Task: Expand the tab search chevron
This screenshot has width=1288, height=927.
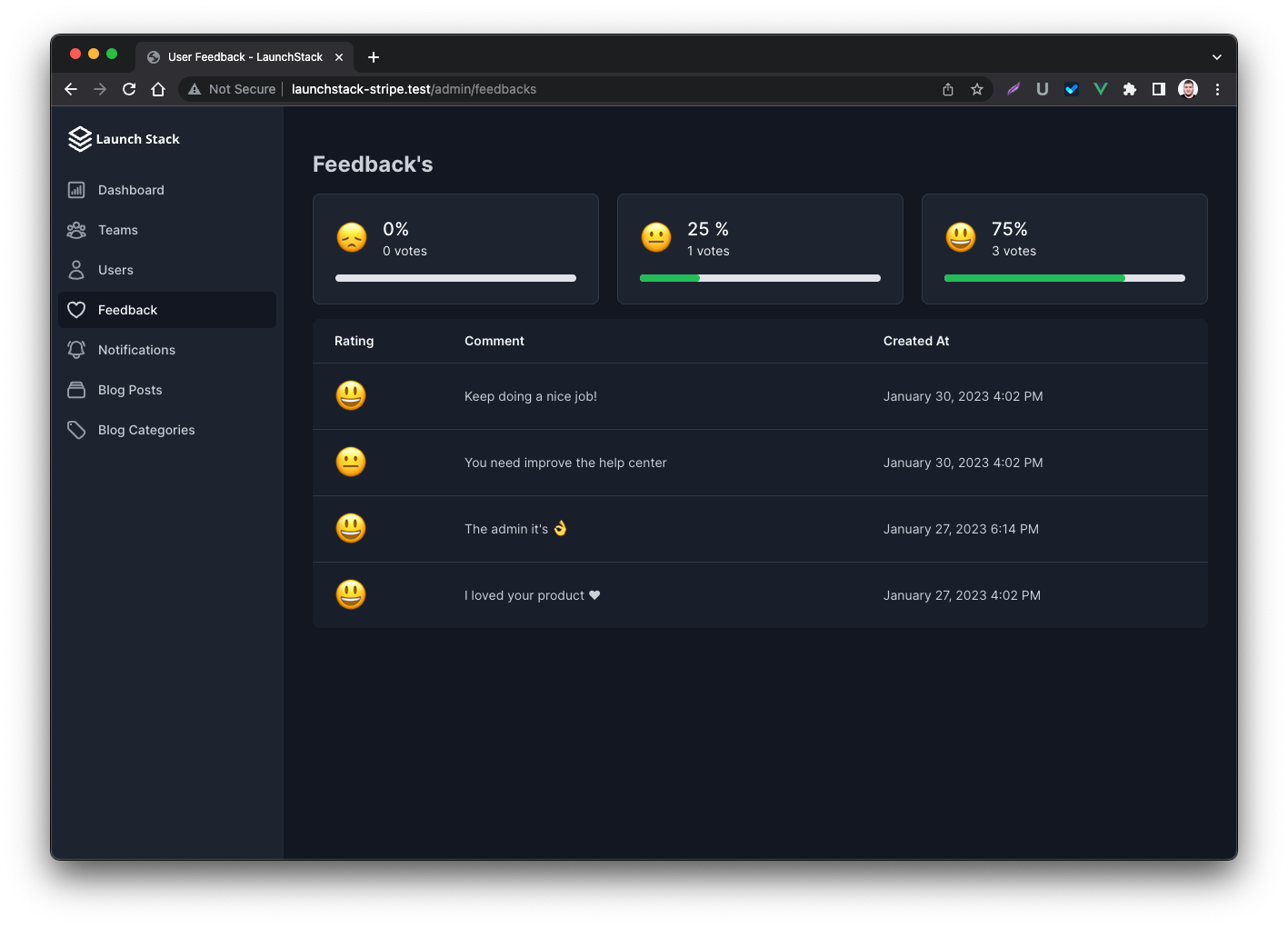Action: tap(1216, 57)
